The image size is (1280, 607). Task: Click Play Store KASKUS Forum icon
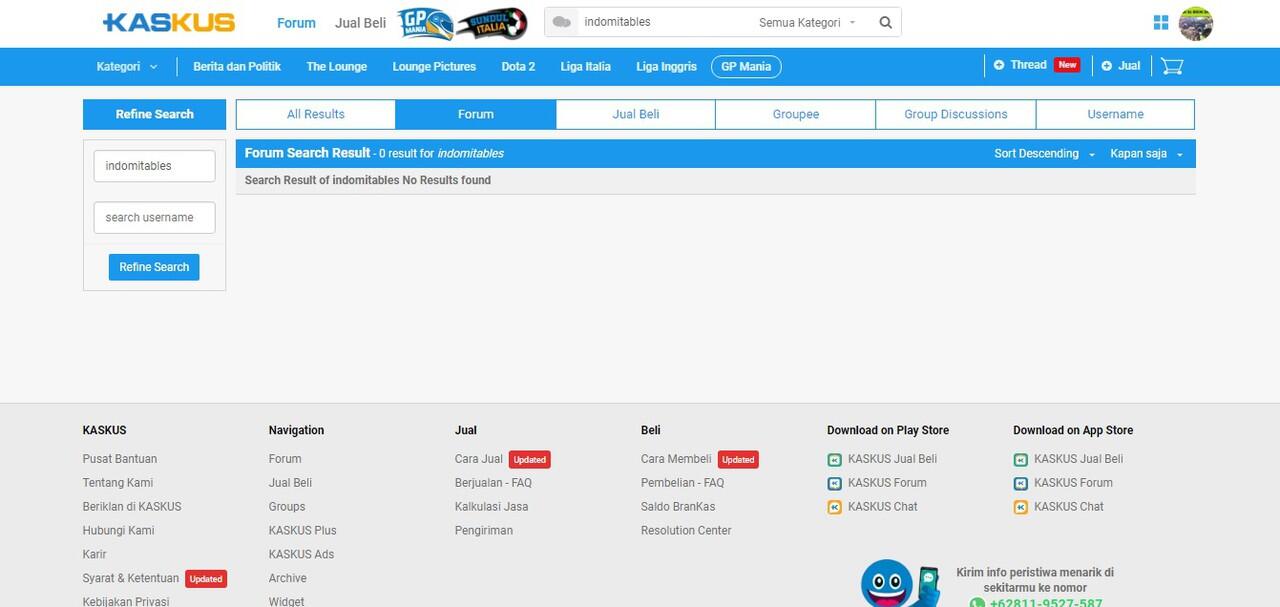click(x=835, y=484)
